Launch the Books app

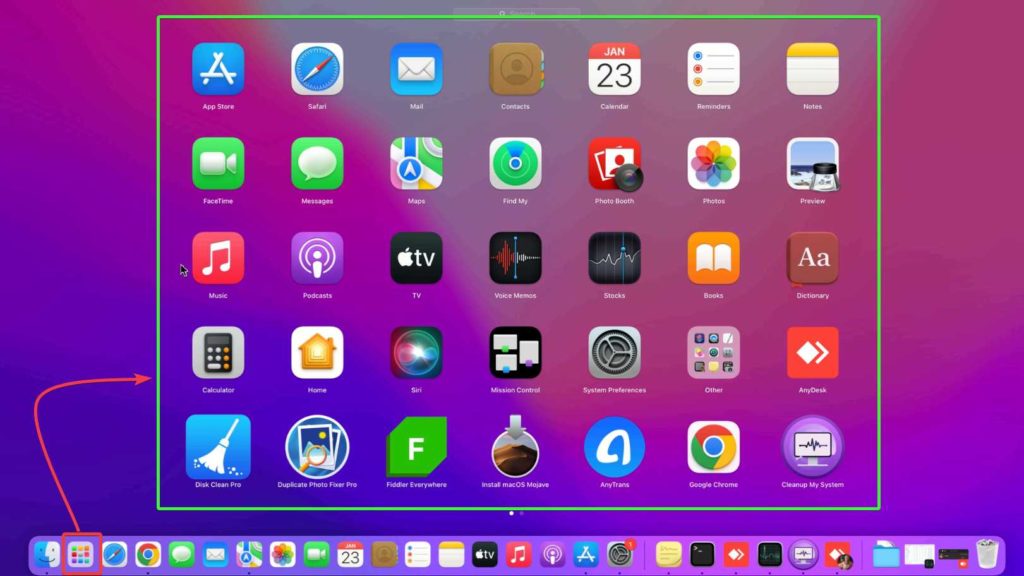coord(713,258)
